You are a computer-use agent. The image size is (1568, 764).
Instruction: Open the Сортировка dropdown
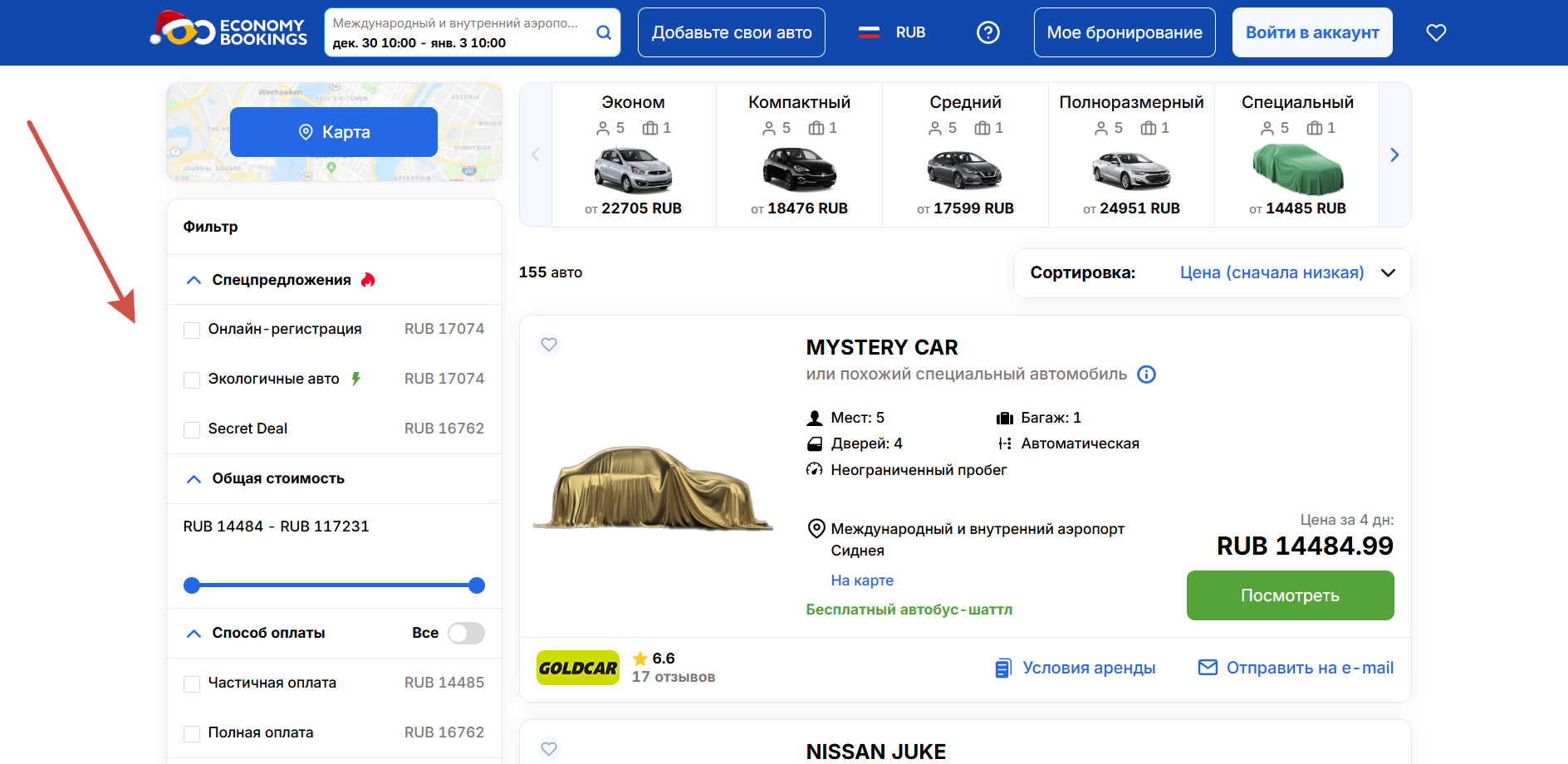click(x=1213, y=273)
